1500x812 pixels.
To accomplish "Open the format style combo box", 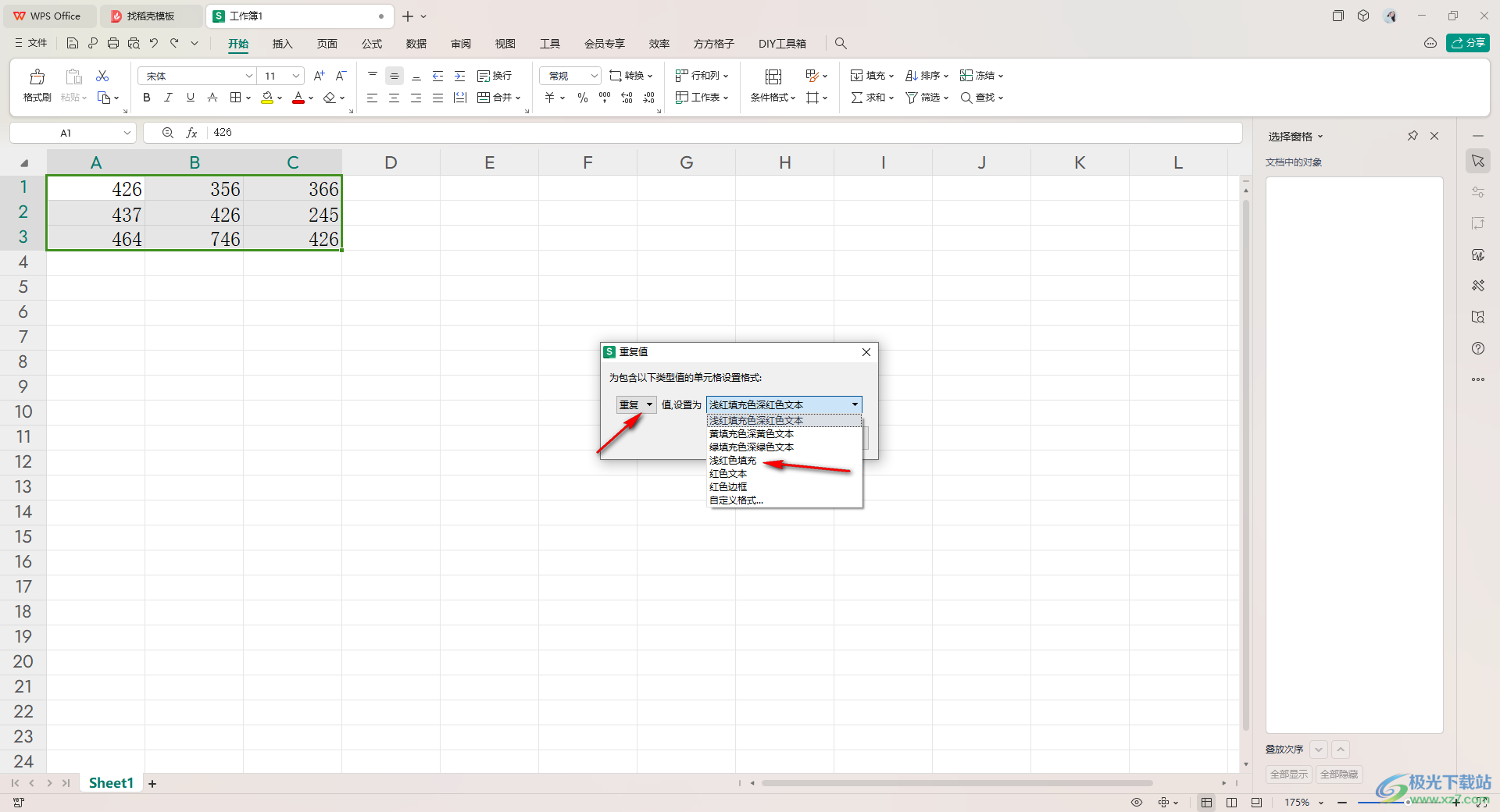I will pyautogui.click(x=784, y=404).
